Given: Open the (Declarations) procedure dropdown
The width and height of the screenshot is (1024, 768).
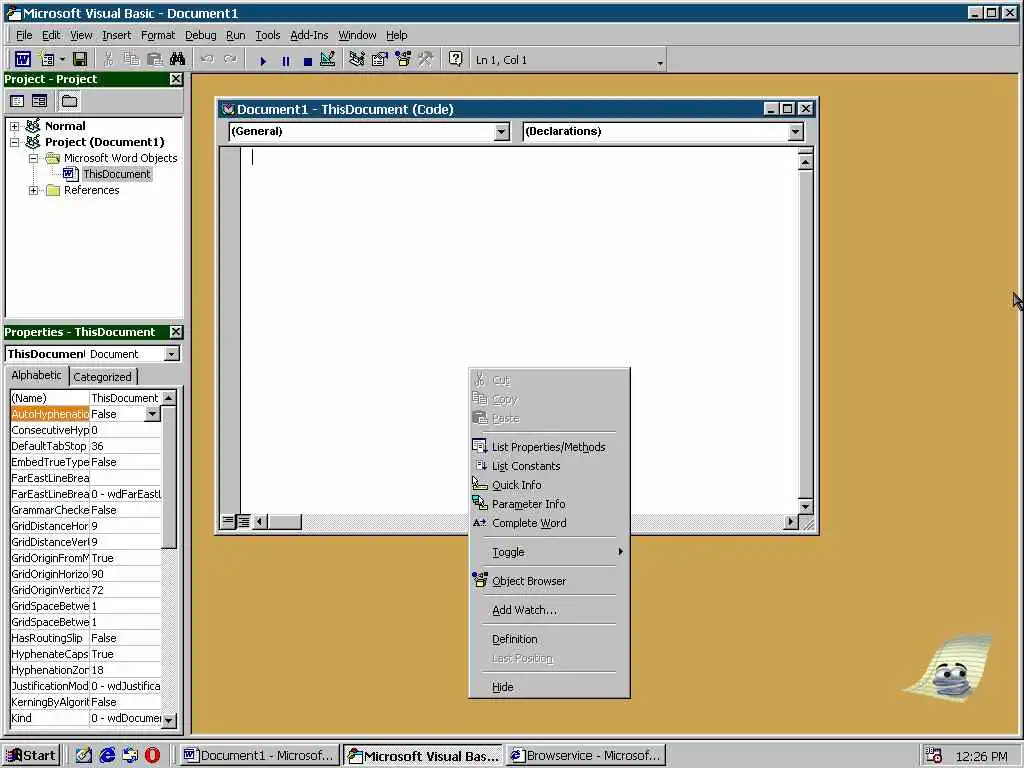Looking at the screenshot, I should [795, 132].
